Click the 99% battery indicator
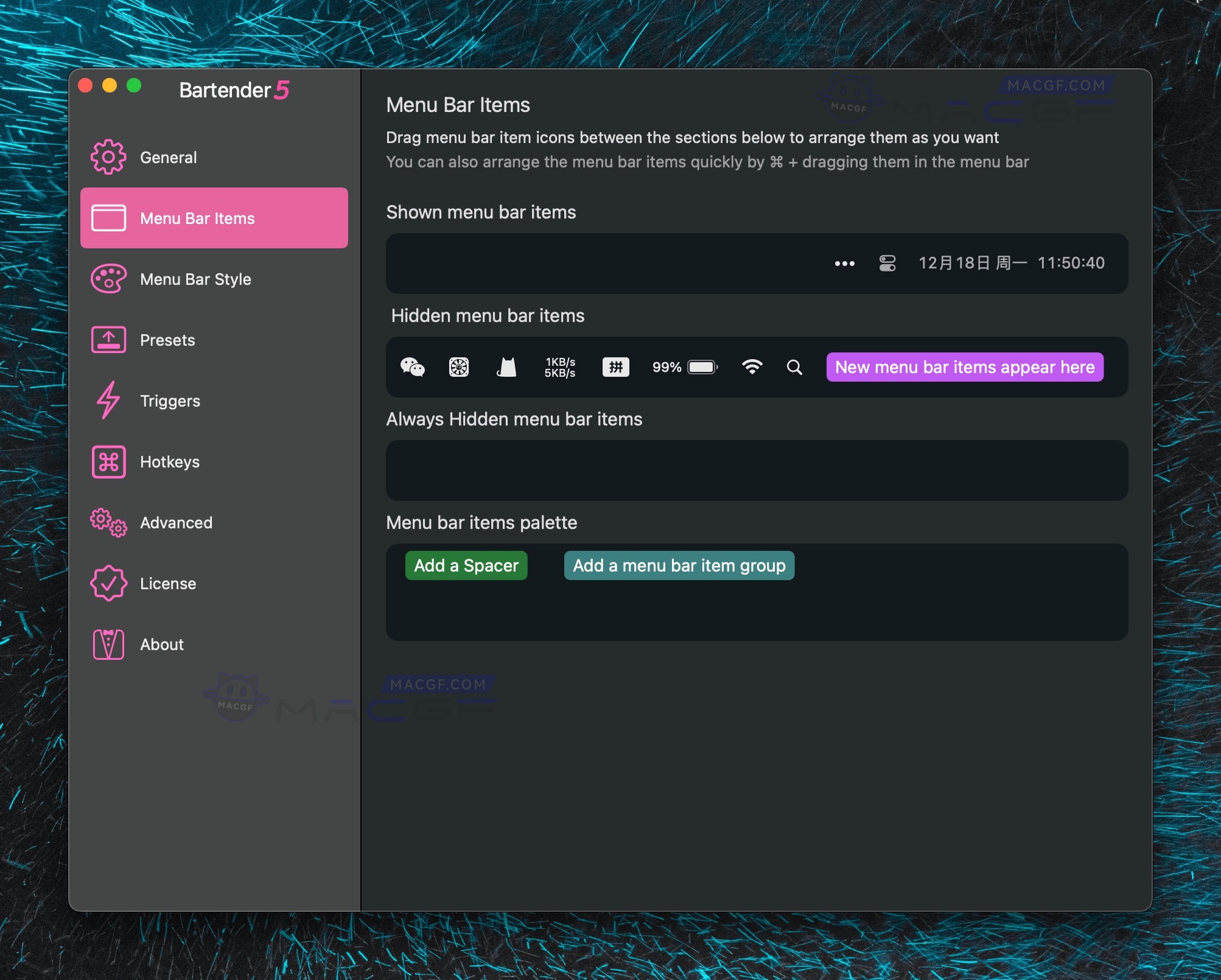Screen dimensions: 1221x980 685,367
